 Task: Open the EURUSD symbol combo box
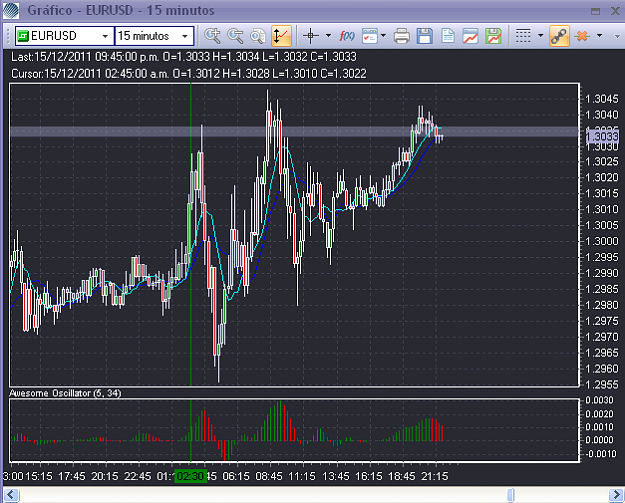65,36
